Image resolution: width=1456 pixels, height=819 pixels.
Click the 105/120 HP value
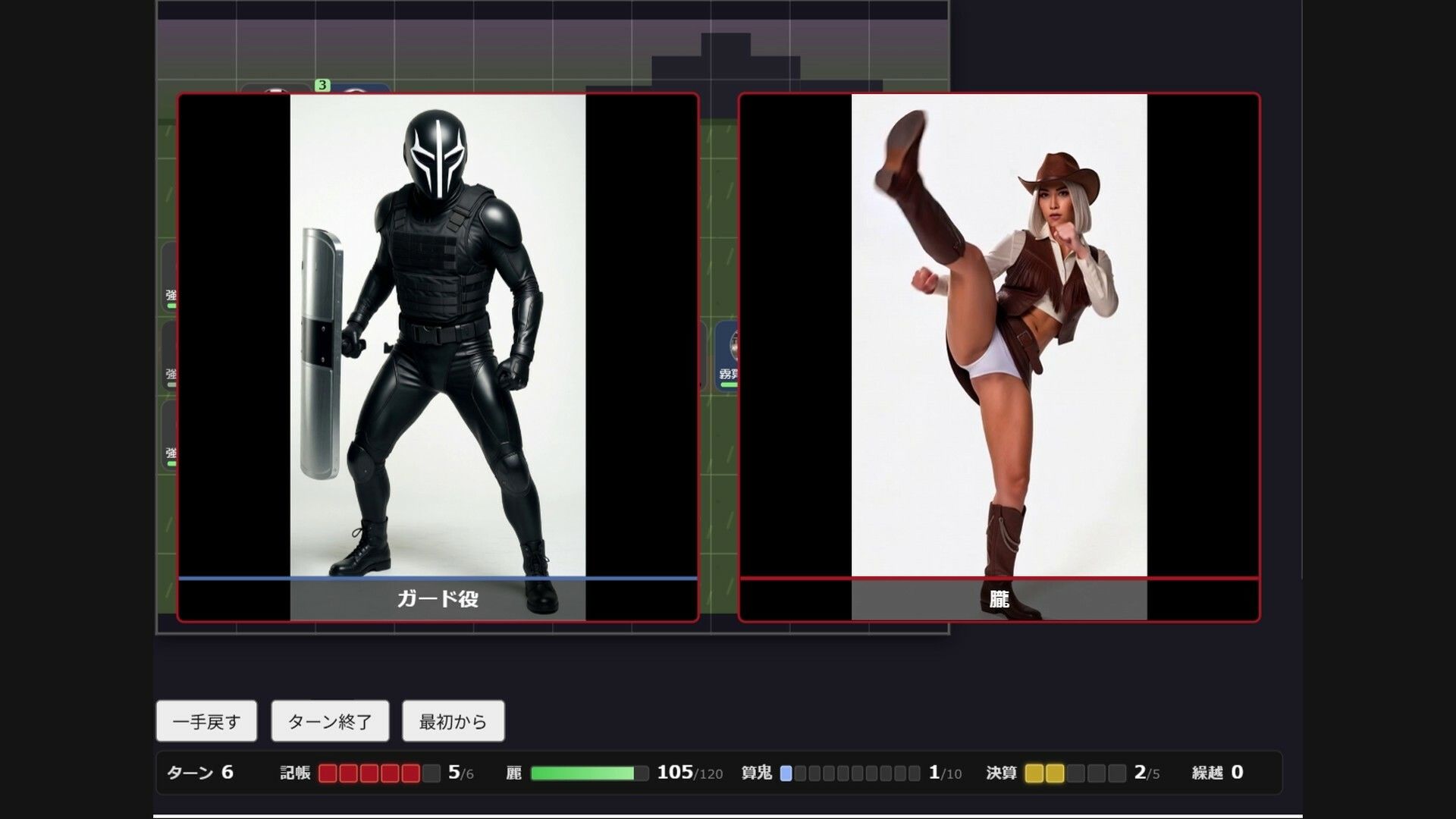pyautogui.click(x=689, y=773)
